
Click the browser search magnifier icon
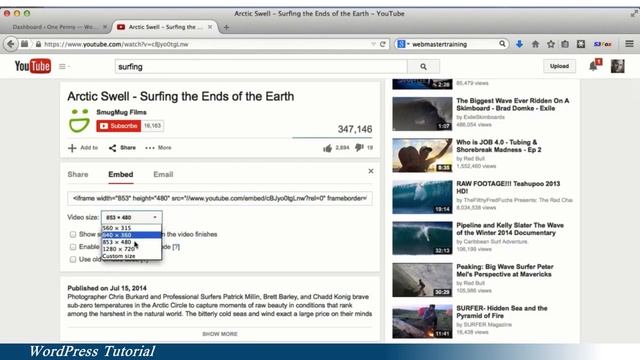tap(502, 44)
